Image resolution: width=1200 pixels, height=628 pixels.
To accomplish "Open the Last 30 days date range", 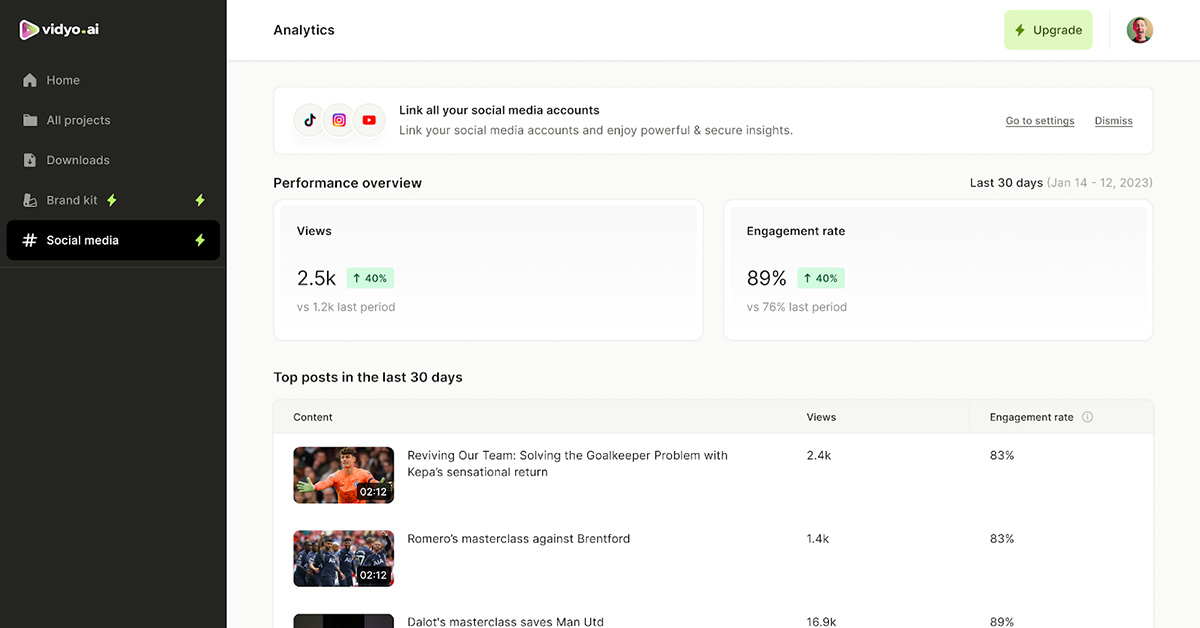I will [1060, 183].
